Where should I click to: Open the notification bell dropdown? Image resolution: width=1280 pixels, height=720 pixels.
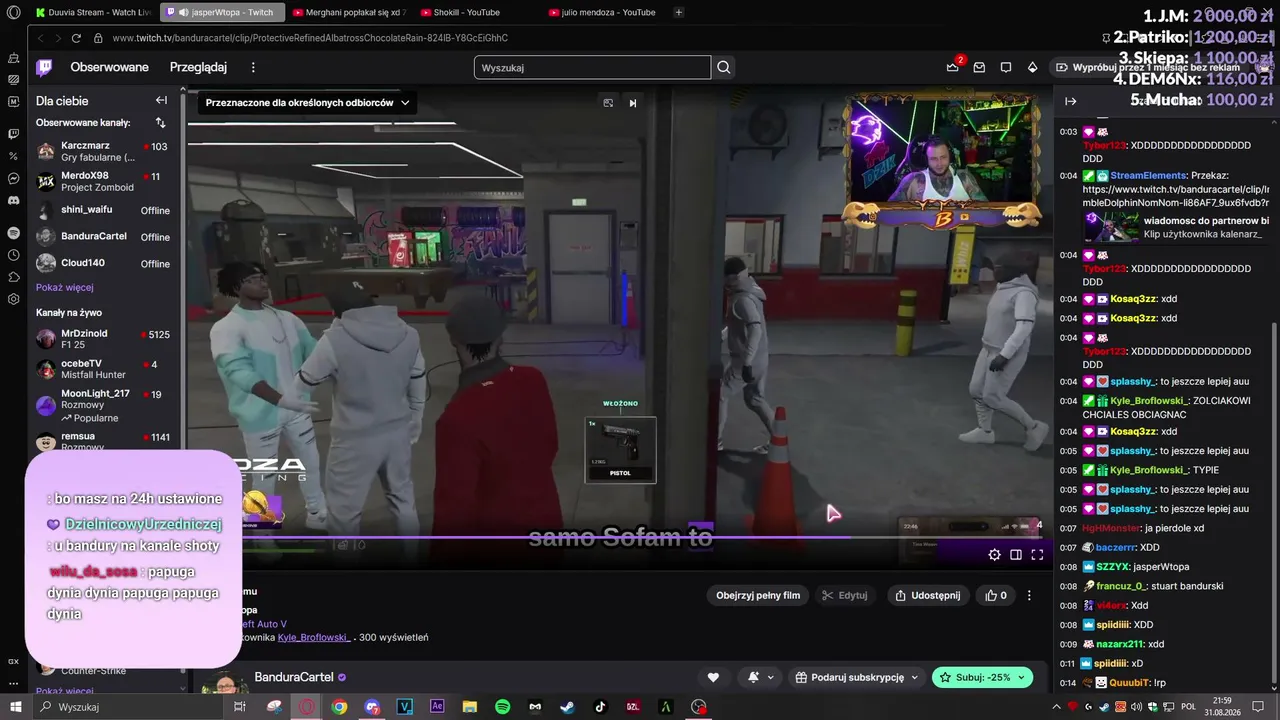click(x=760, y=677)
